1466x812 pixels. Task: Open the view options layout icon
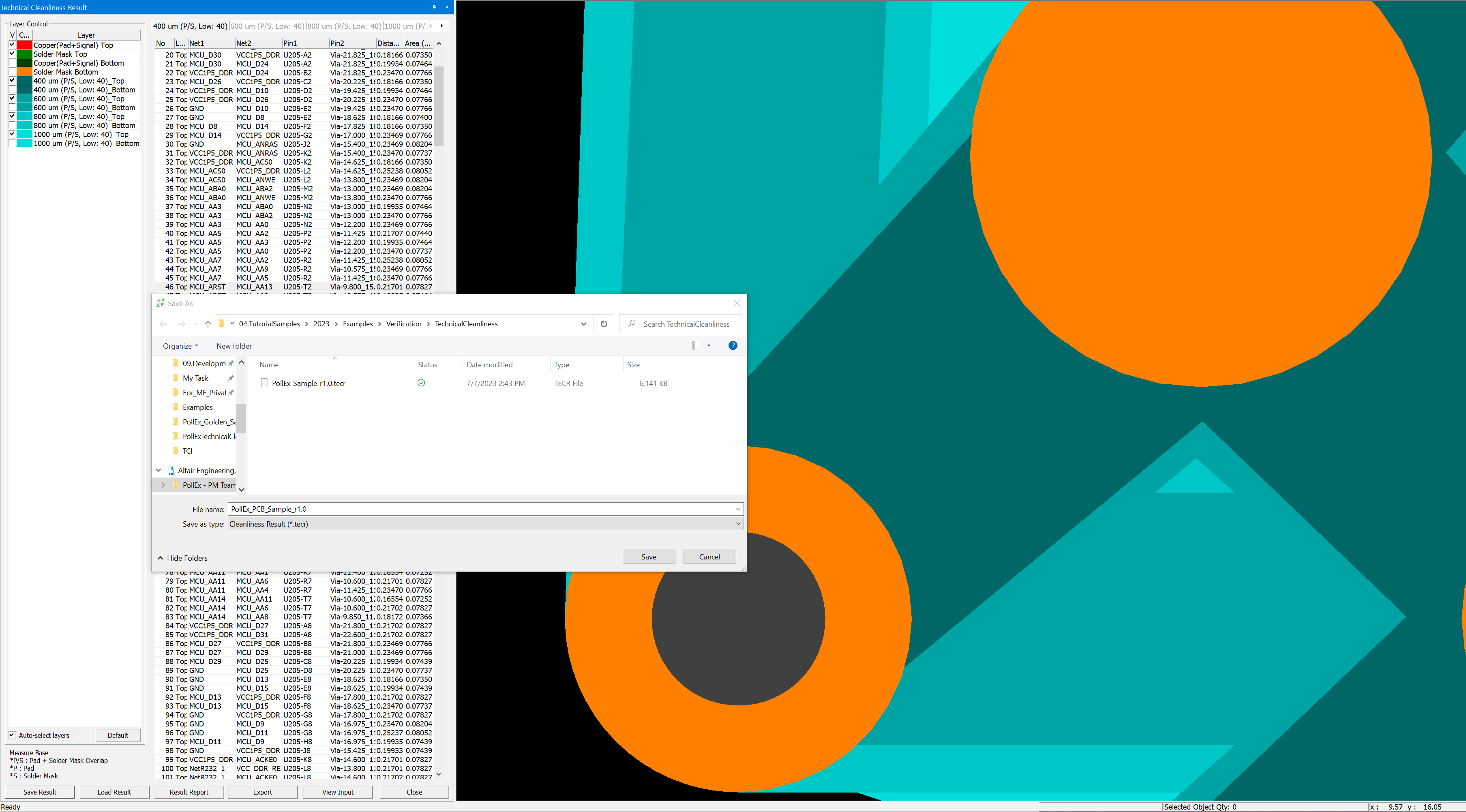(697, 345)
